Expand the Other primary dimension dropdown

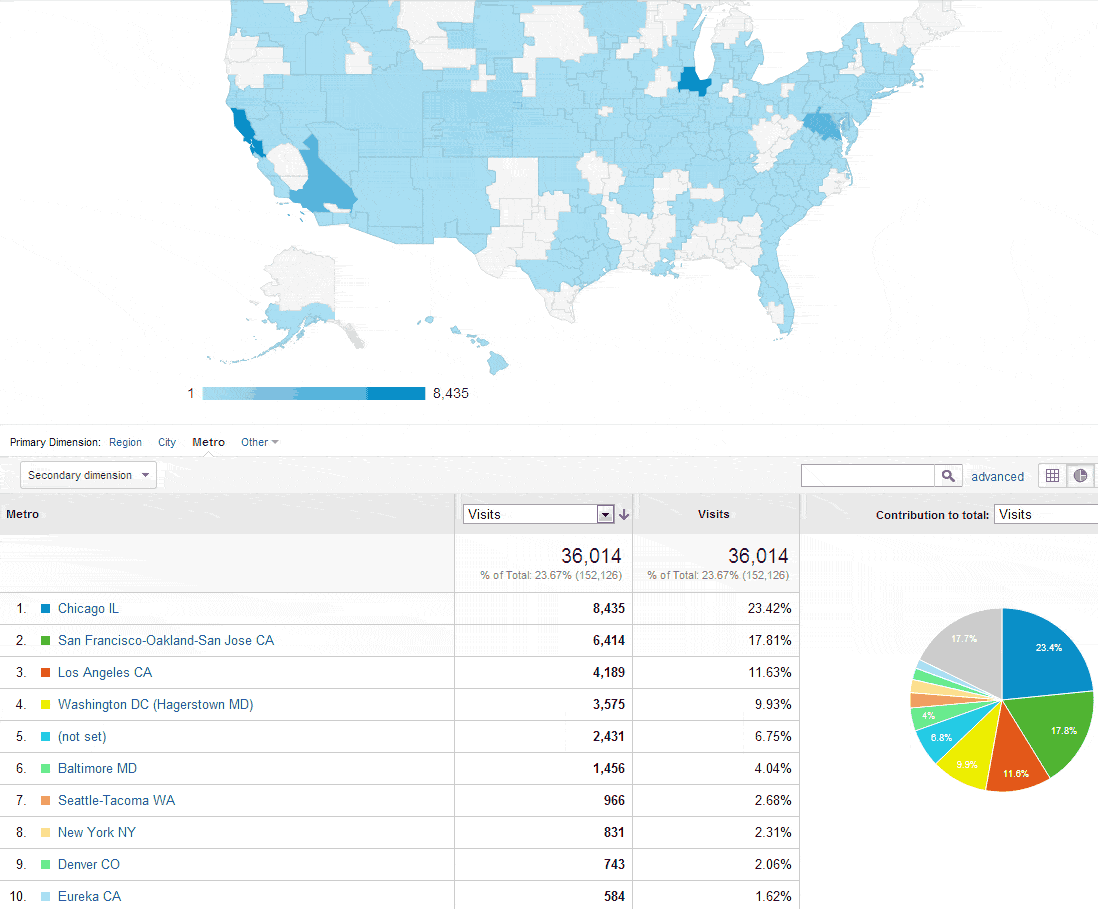[x=259, y=442]
